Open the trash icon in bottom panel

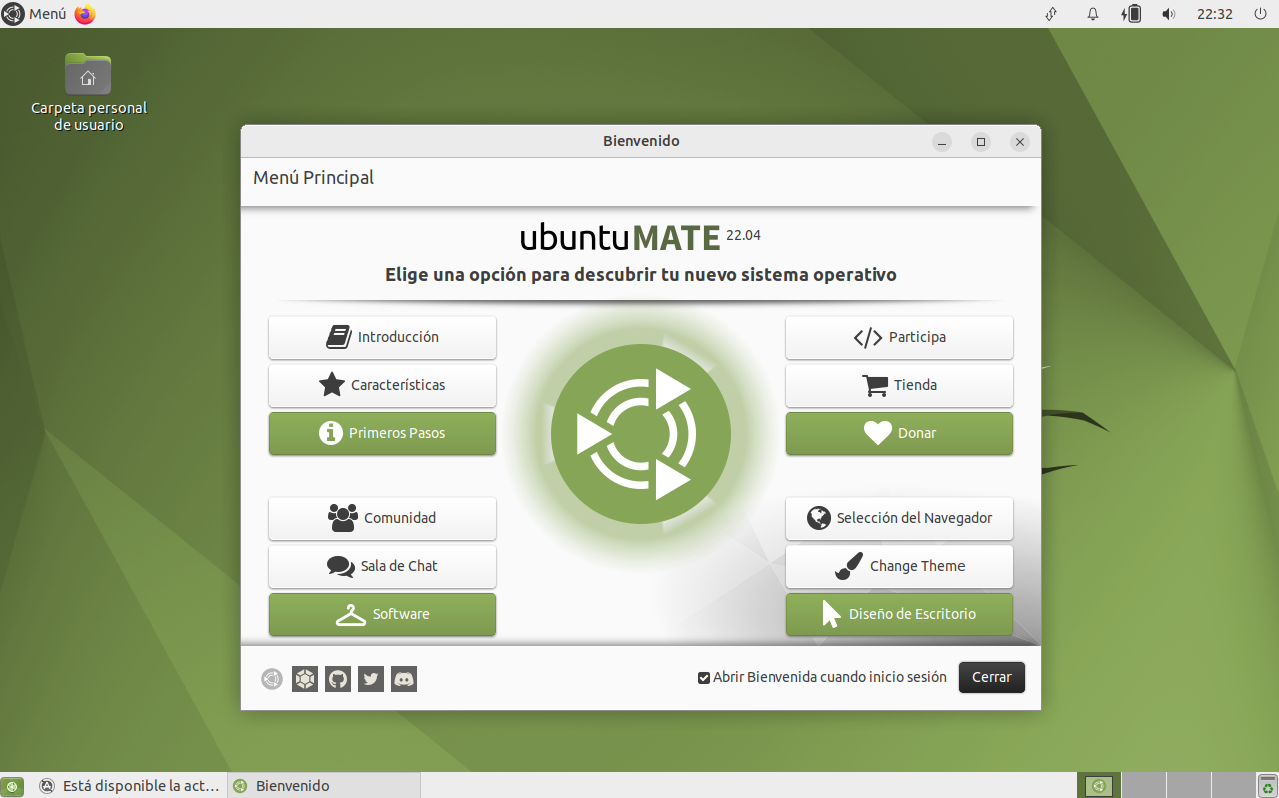(1267, 786)
